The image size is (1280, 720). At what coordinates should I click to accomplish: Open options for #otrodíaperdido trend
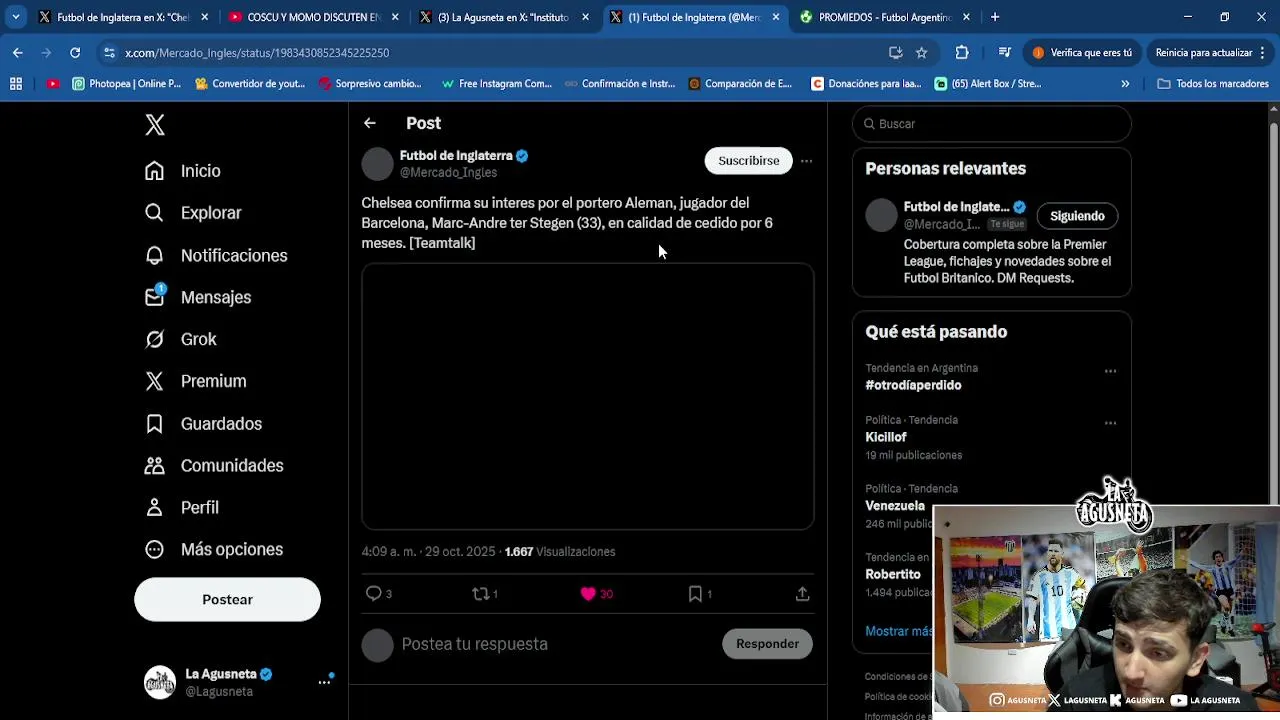point(1110,371)
